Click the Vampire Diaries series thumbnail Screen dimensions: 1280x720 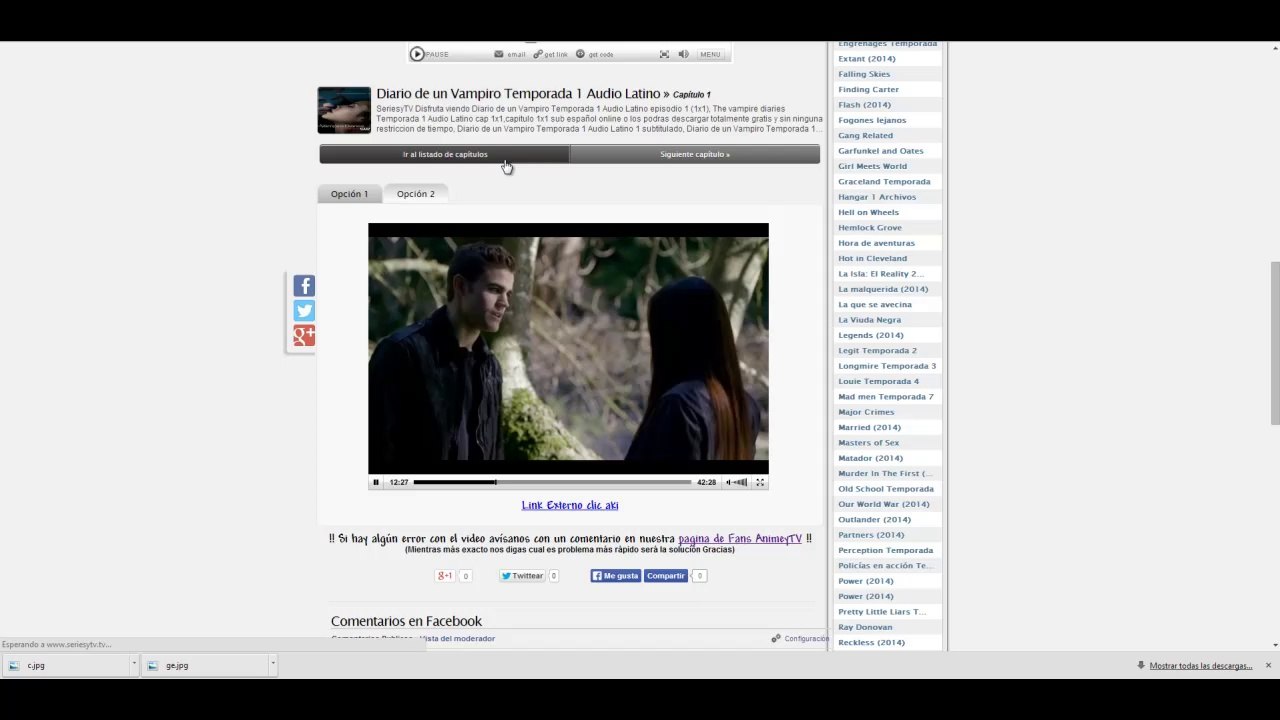tap(344, 110)
